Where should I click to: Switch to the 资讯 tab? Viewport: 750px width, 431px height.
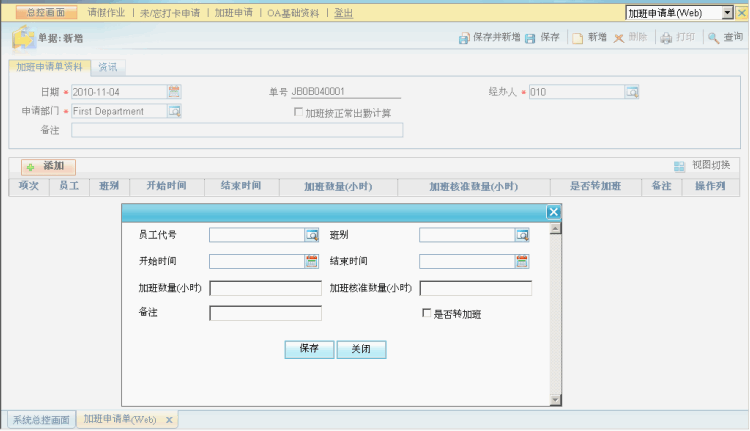[x=108, y=67]
